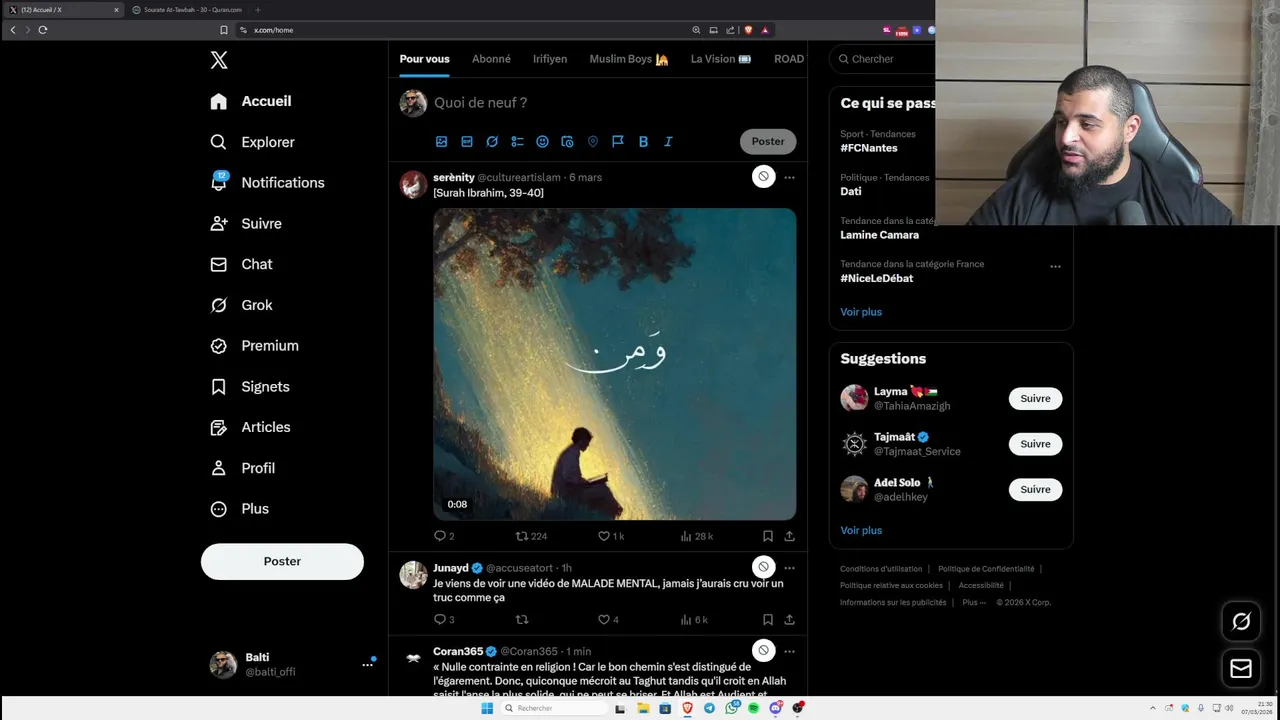Click Voir plus under the trends
The width and height of the screenshot is (1280, 720).
[x=861, y=312]
